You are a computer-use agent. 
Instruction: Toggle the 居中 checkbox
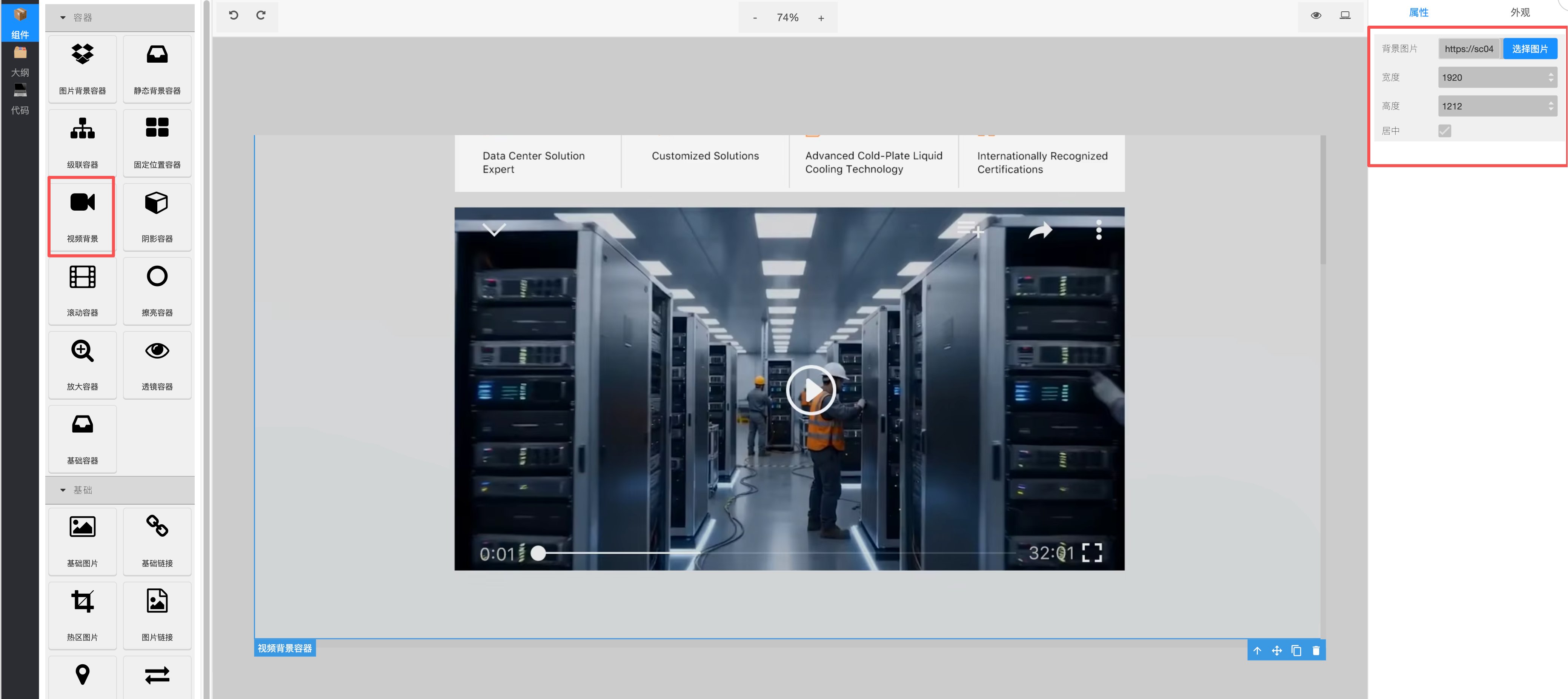coord(1444,131)
